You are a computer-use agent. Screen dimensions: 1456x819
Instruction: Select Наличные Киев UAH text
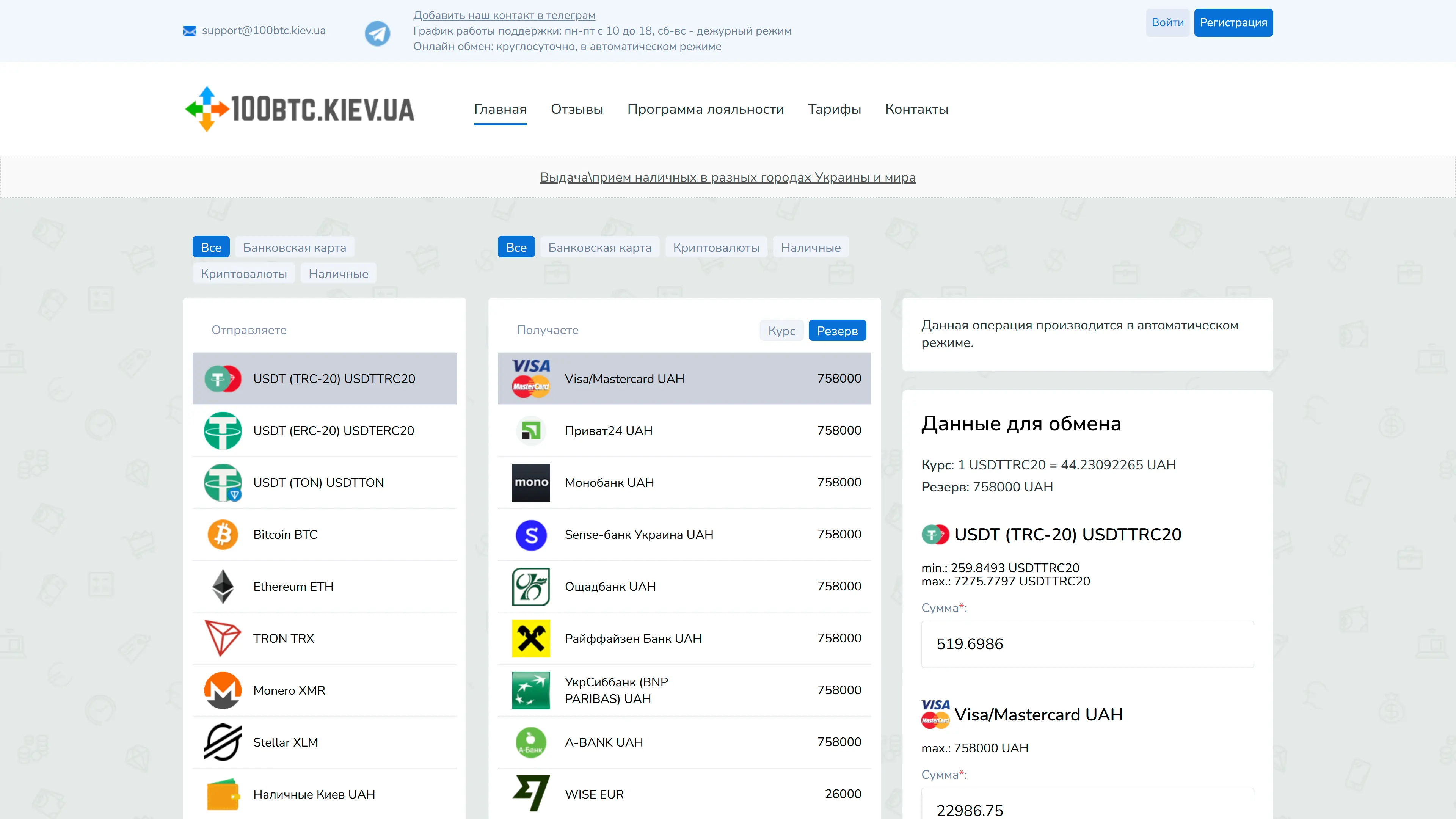point(314,795)
